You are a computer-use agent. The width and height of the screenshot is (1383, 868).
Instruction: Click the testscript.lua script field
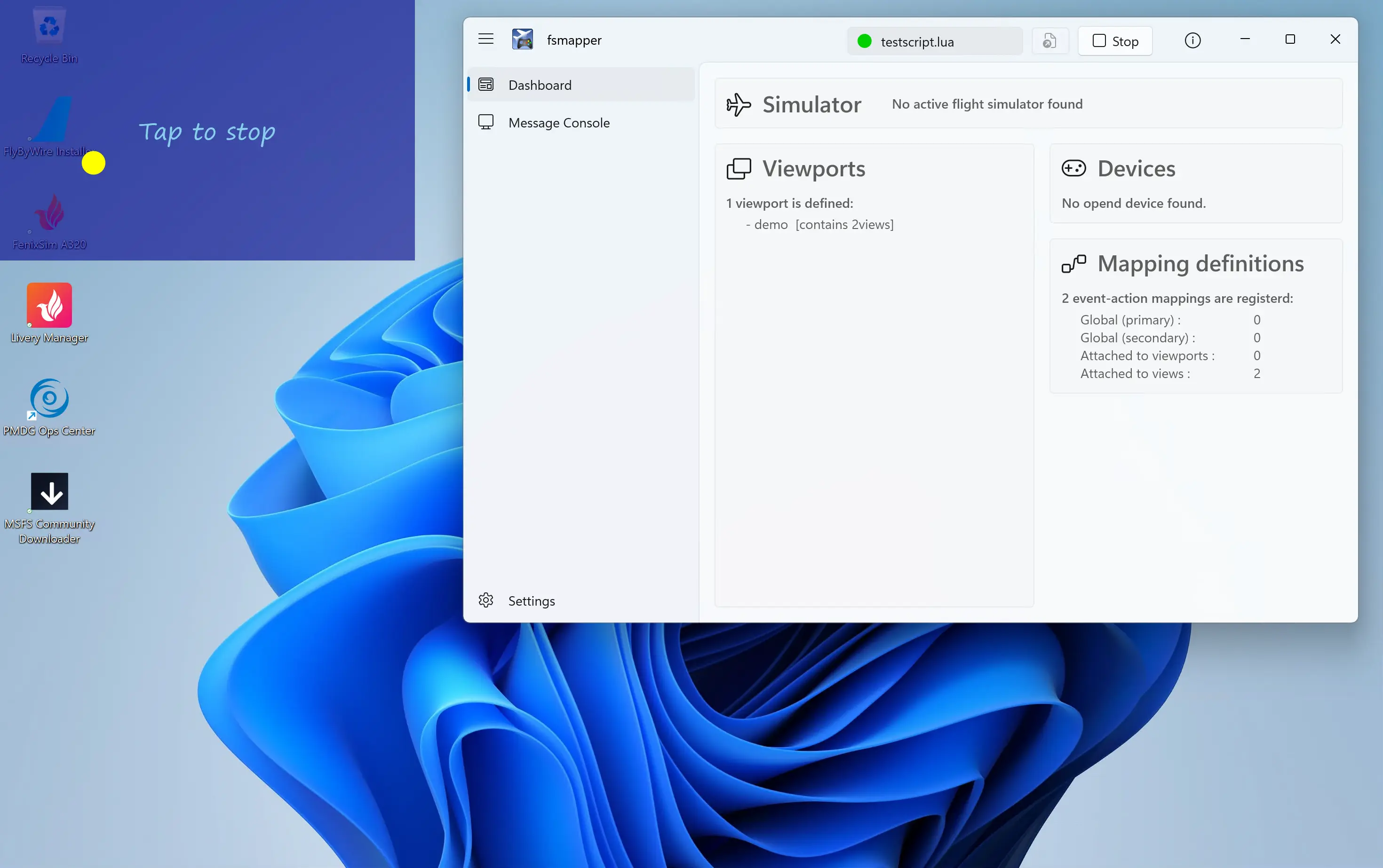coord(934,41)
